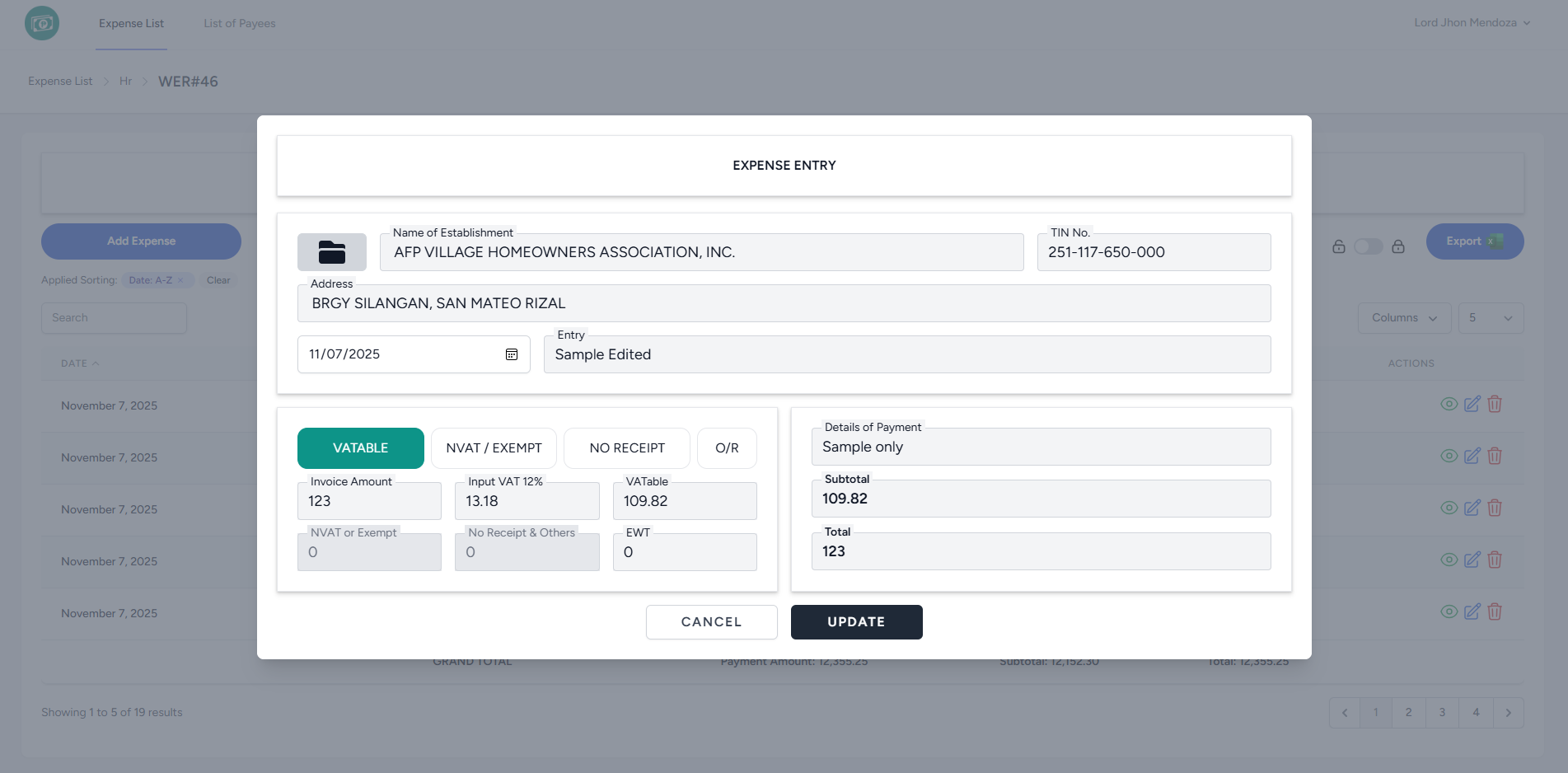Click the NVAT or Exempt field

tap(369, 552)
